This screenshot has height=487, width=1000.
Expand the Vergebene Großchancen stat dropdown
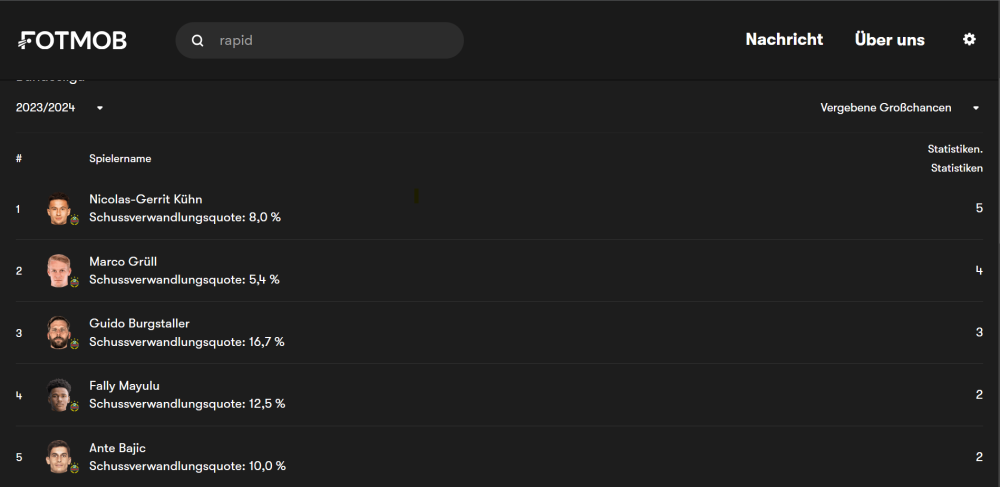(x=886, y=108)
